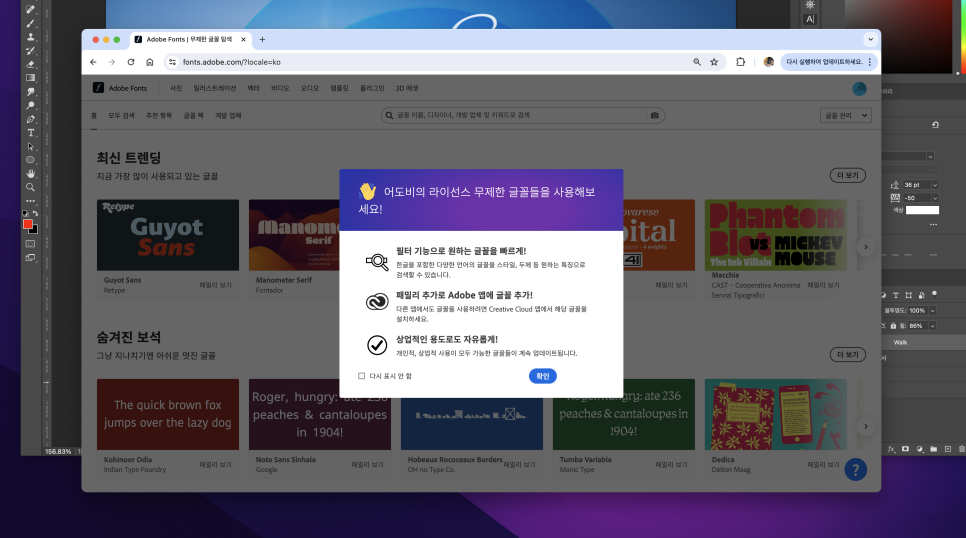
Task: Open fill 86% dropdown in Layers panel
Action: [932, 325]
